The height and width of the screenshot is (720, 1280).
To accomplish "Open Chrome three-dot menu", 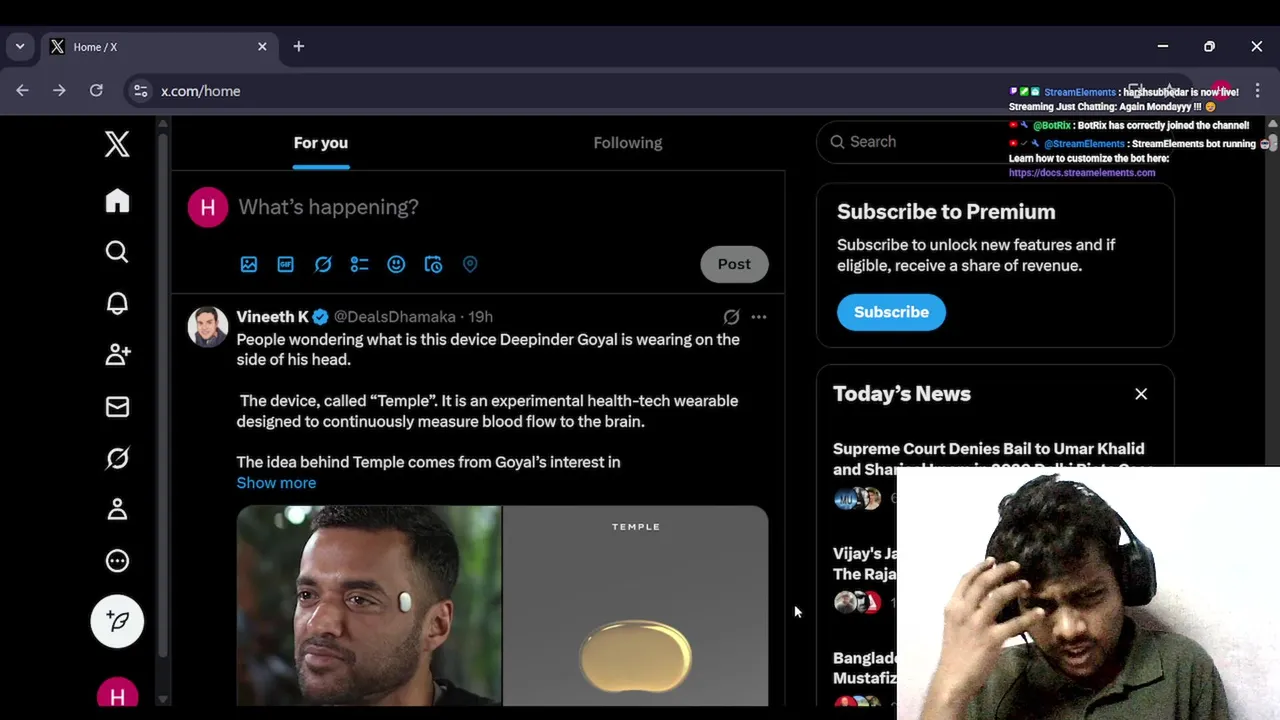I will coord(1257,91).
